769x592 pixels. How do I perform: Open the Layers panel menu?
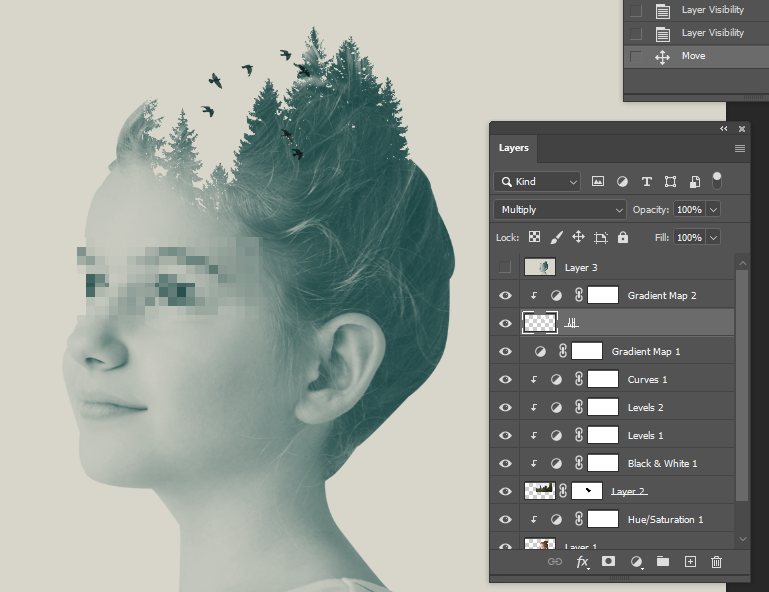click(x=740, y=148)
